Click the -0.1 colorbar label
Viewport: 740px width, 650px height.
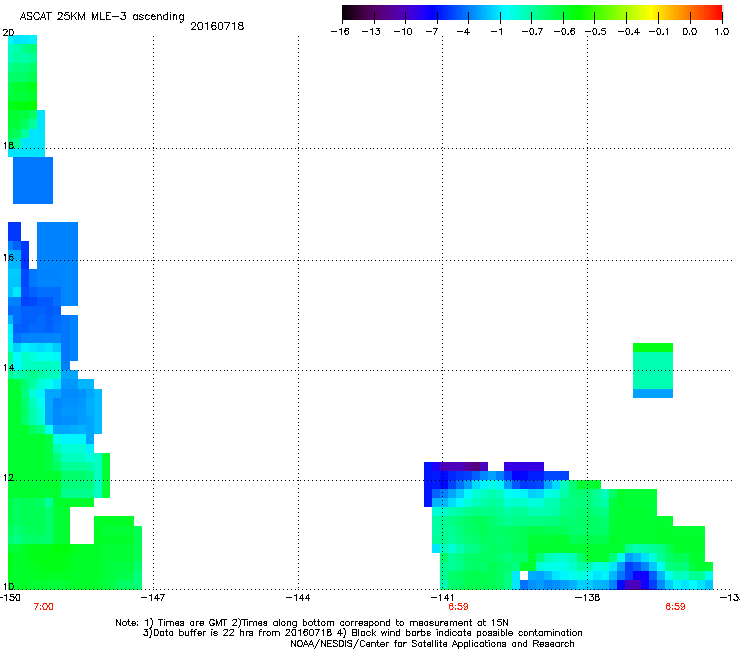(659, 32)
